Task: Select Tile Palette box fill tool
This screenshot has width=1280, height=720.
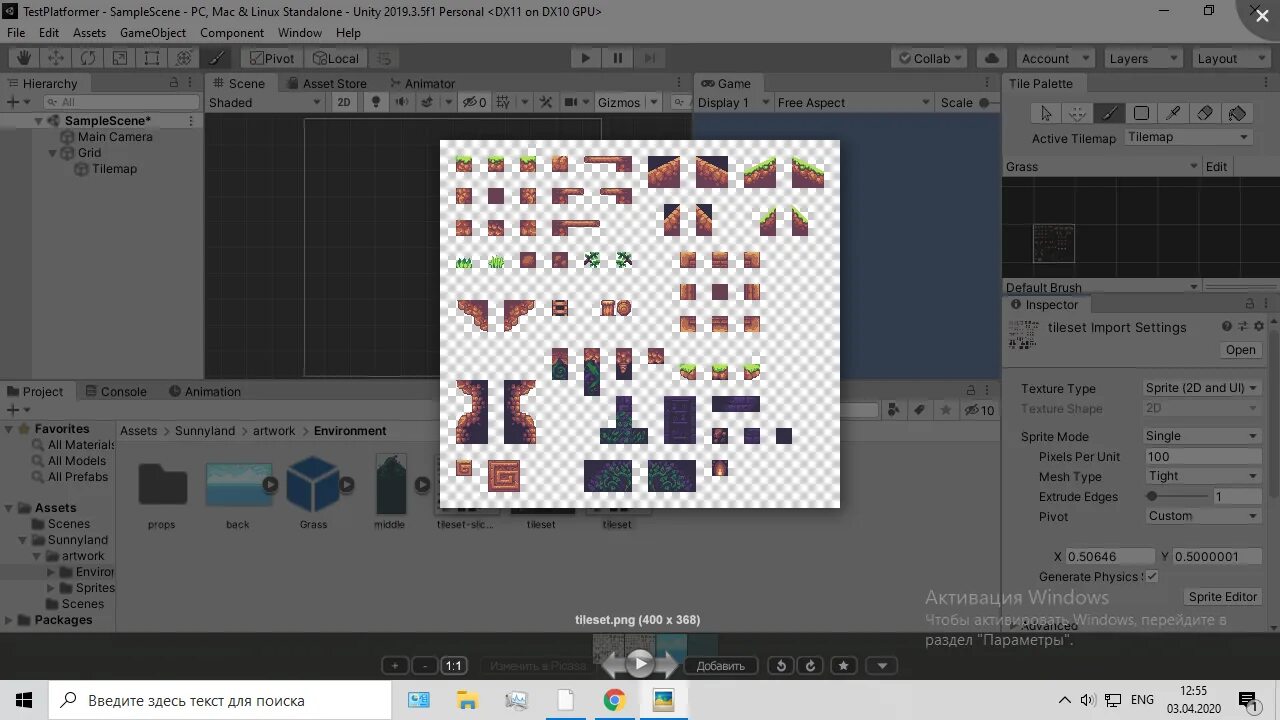Action: point(1140,113)
